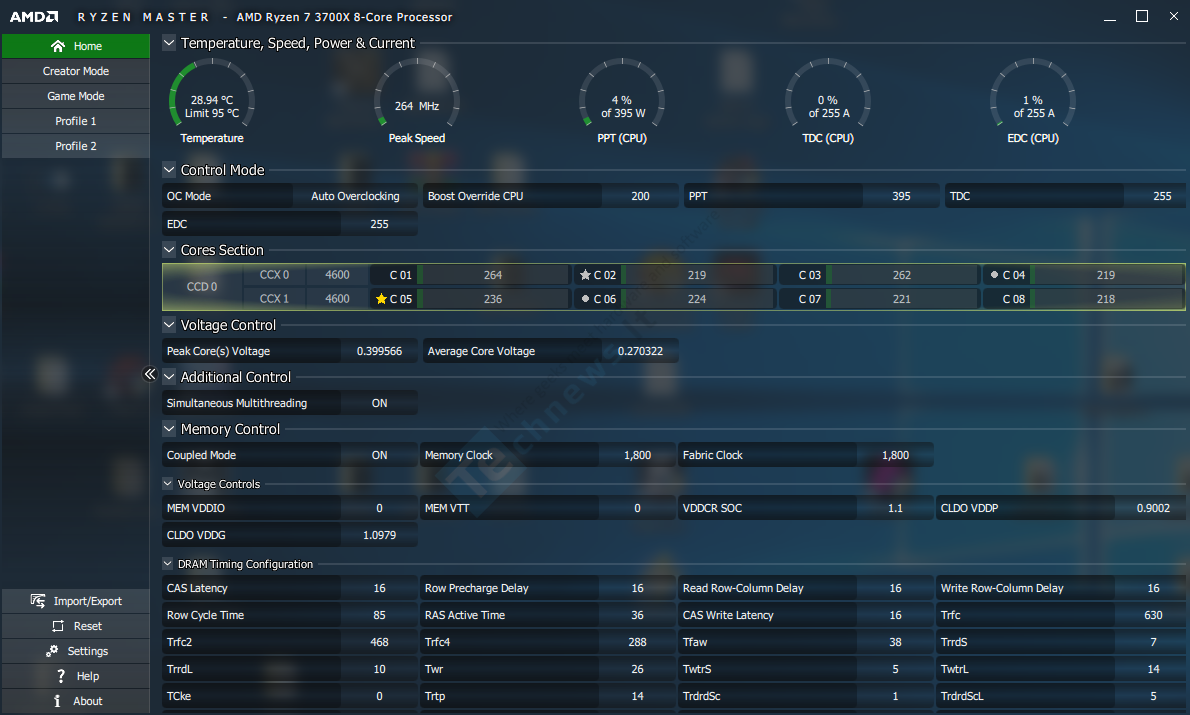This screenshot has height=715, width=1190.
Task: Click the Reset button
Action: pyautogui.click(x=76, y=626)
